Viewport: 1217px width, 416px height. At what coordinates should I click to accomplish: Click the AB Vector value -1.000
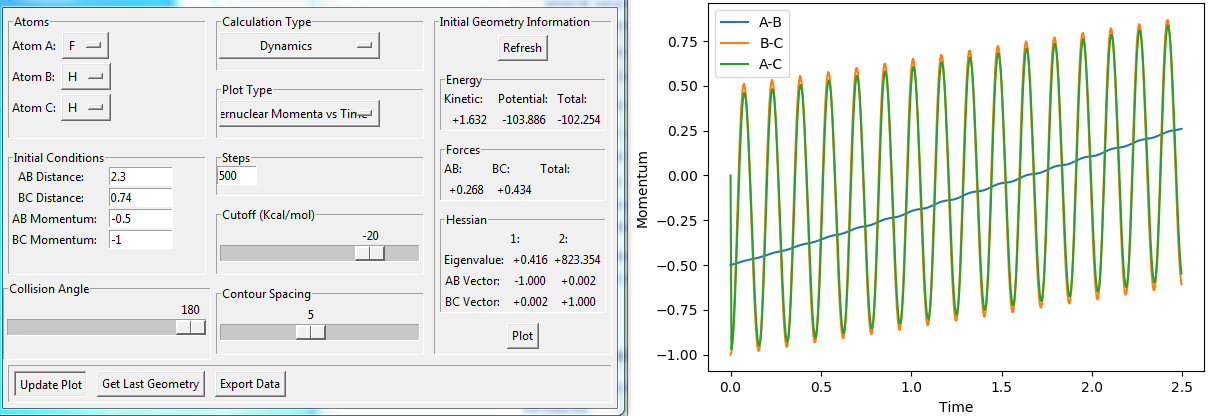point(530,282)
